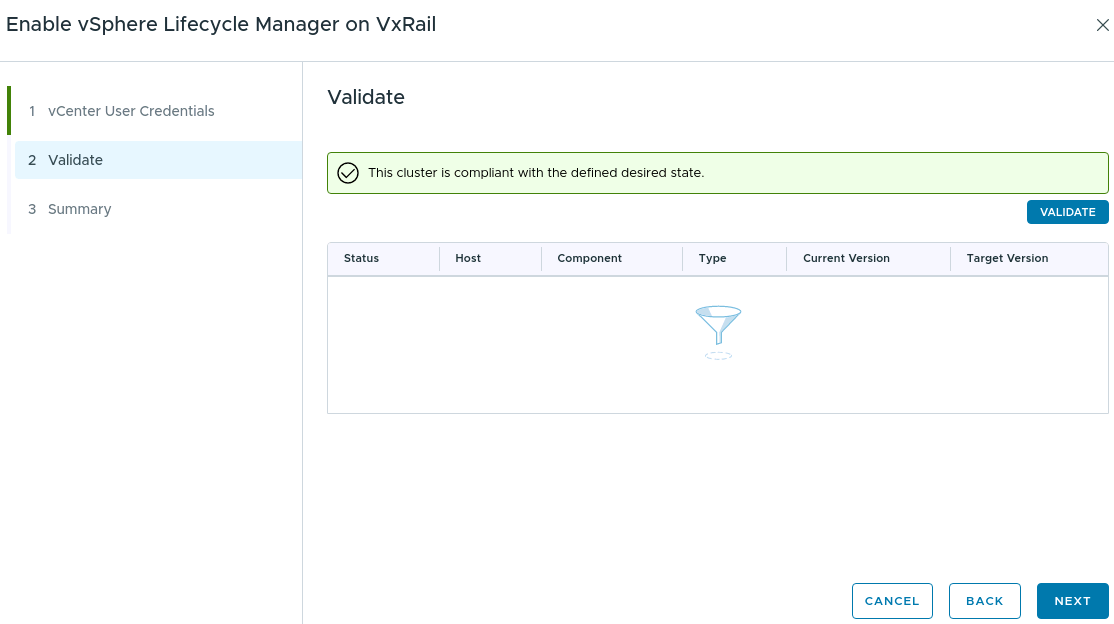
Task: Click the Type column header
Action: (x=712, y=258)
